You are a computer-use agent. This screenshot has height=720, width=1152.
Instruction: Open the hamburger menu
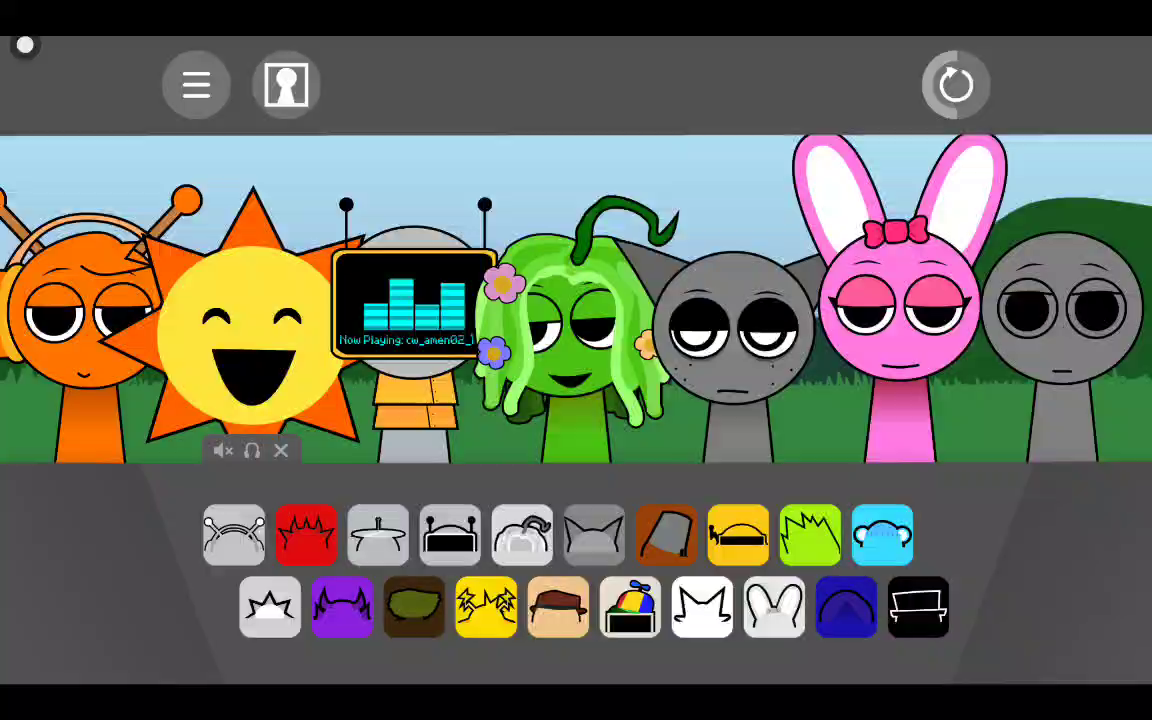196,85
